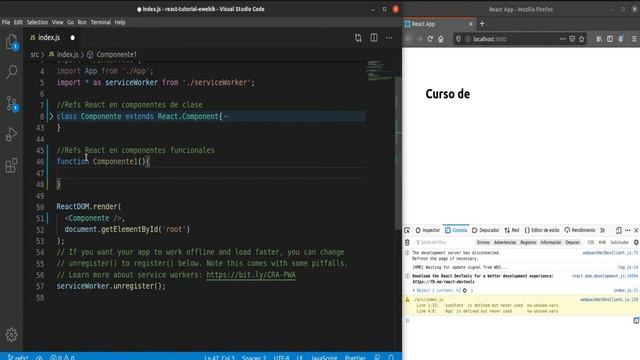Bookmark this page with the star
This screenshot has height=360, width=640.
coord(582,39)
